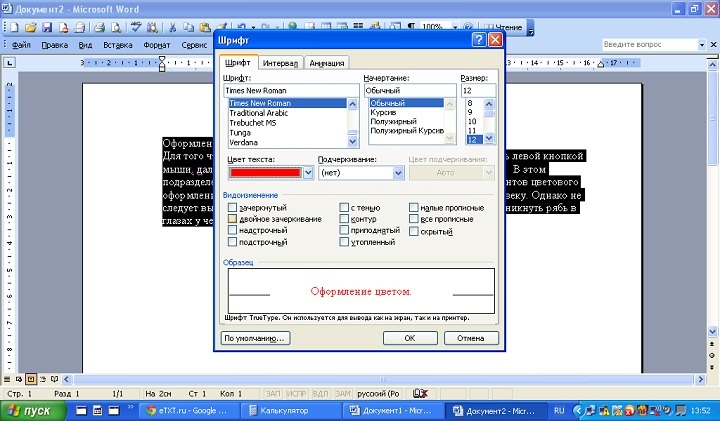Click the Отмена button
720x421 pixels.
[x=471, y=338]
